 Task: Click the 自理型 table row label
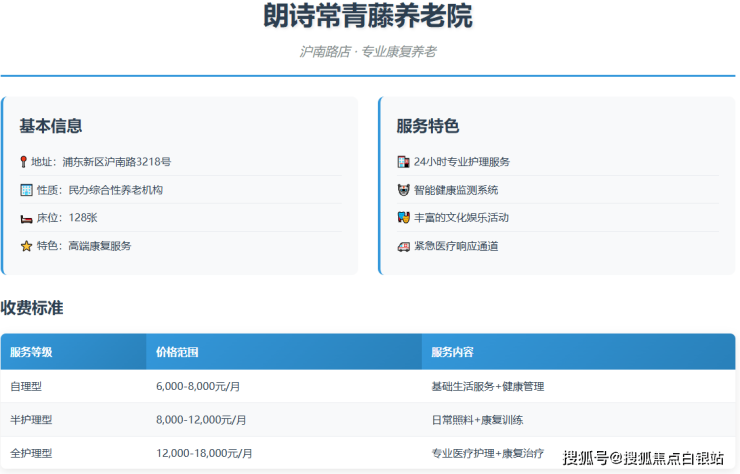[x=26, y=386]
